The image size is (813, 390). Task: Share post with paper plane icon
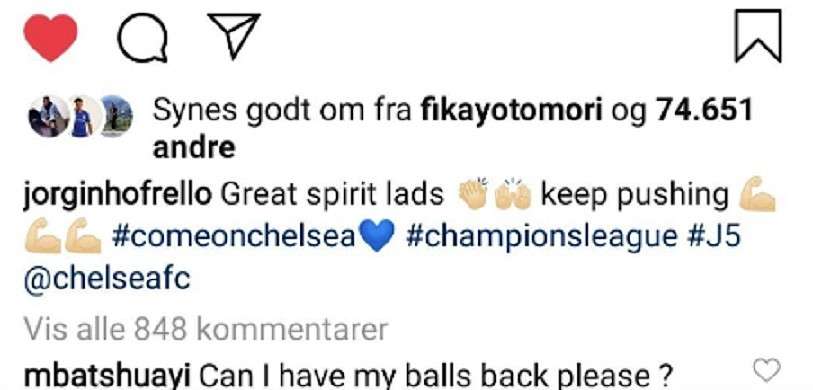click(233, 35)
